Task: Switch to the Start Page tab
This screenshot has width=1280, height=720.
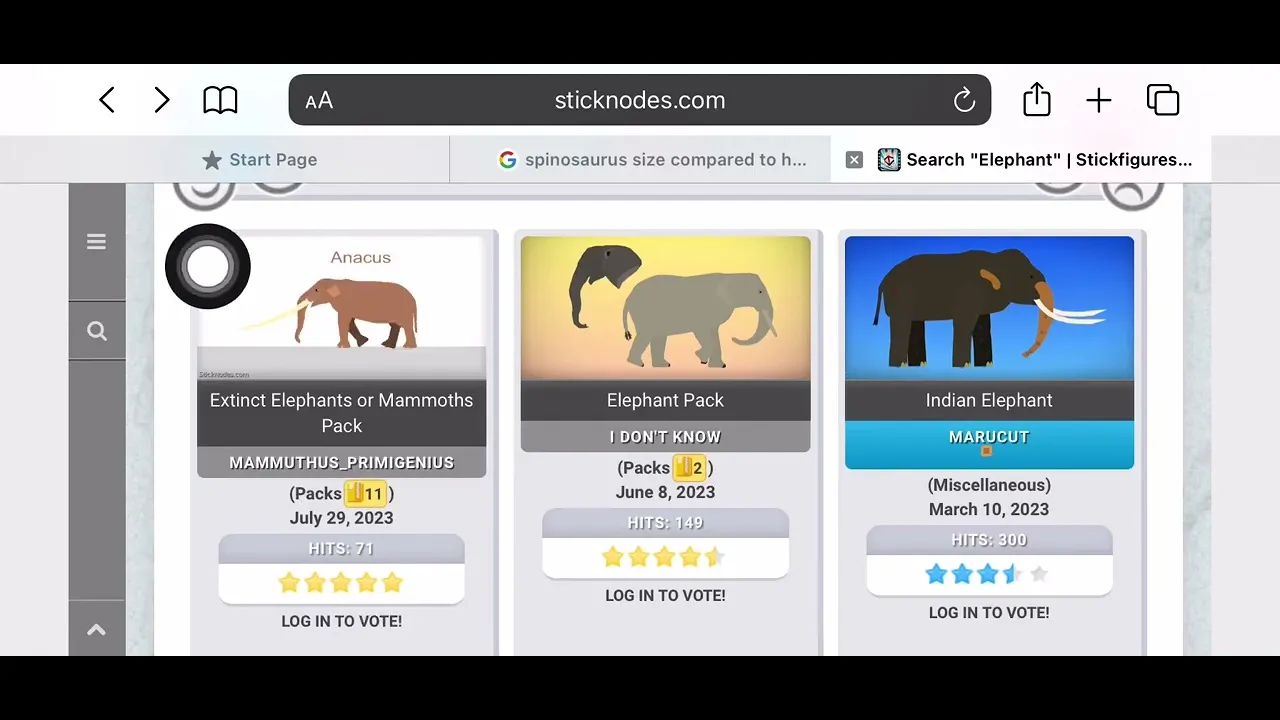Action: [260, 160]
